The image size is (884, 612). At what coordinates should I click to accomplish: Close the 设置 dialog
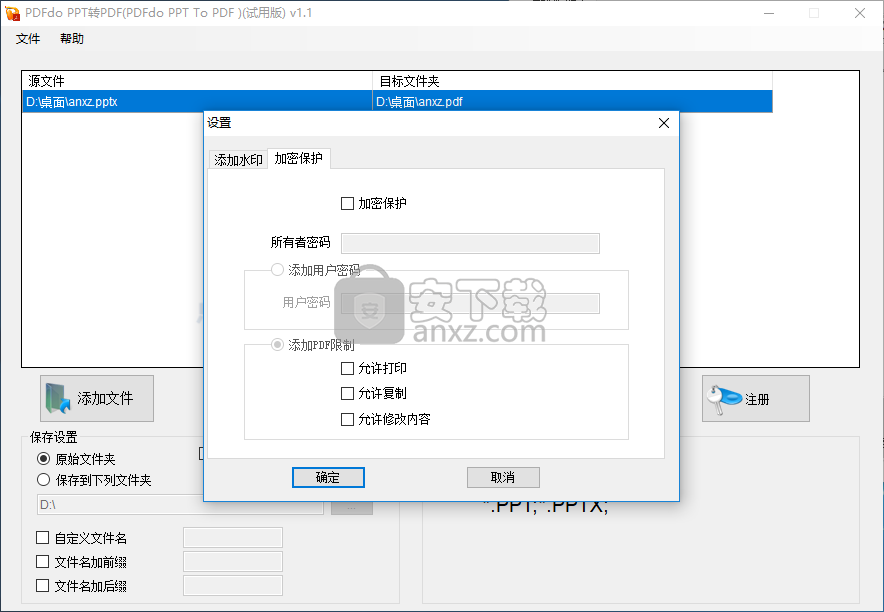[664, 123]
